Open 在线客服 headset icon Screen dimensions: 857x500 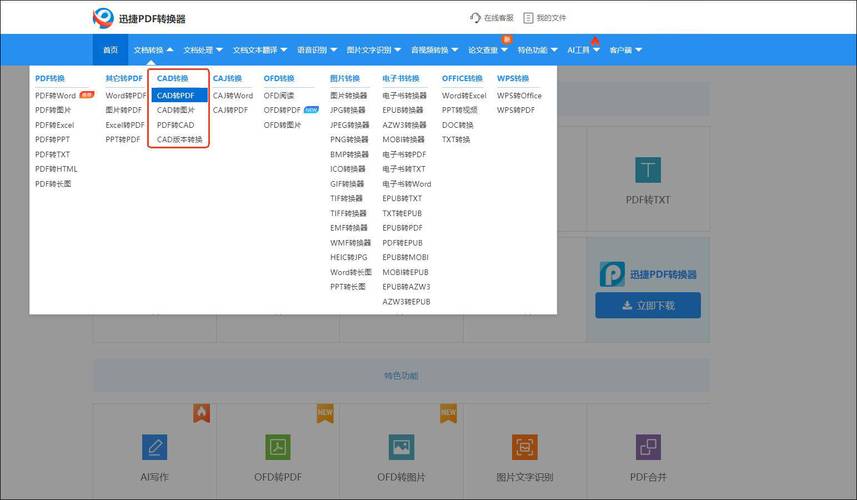click(475, 18)
